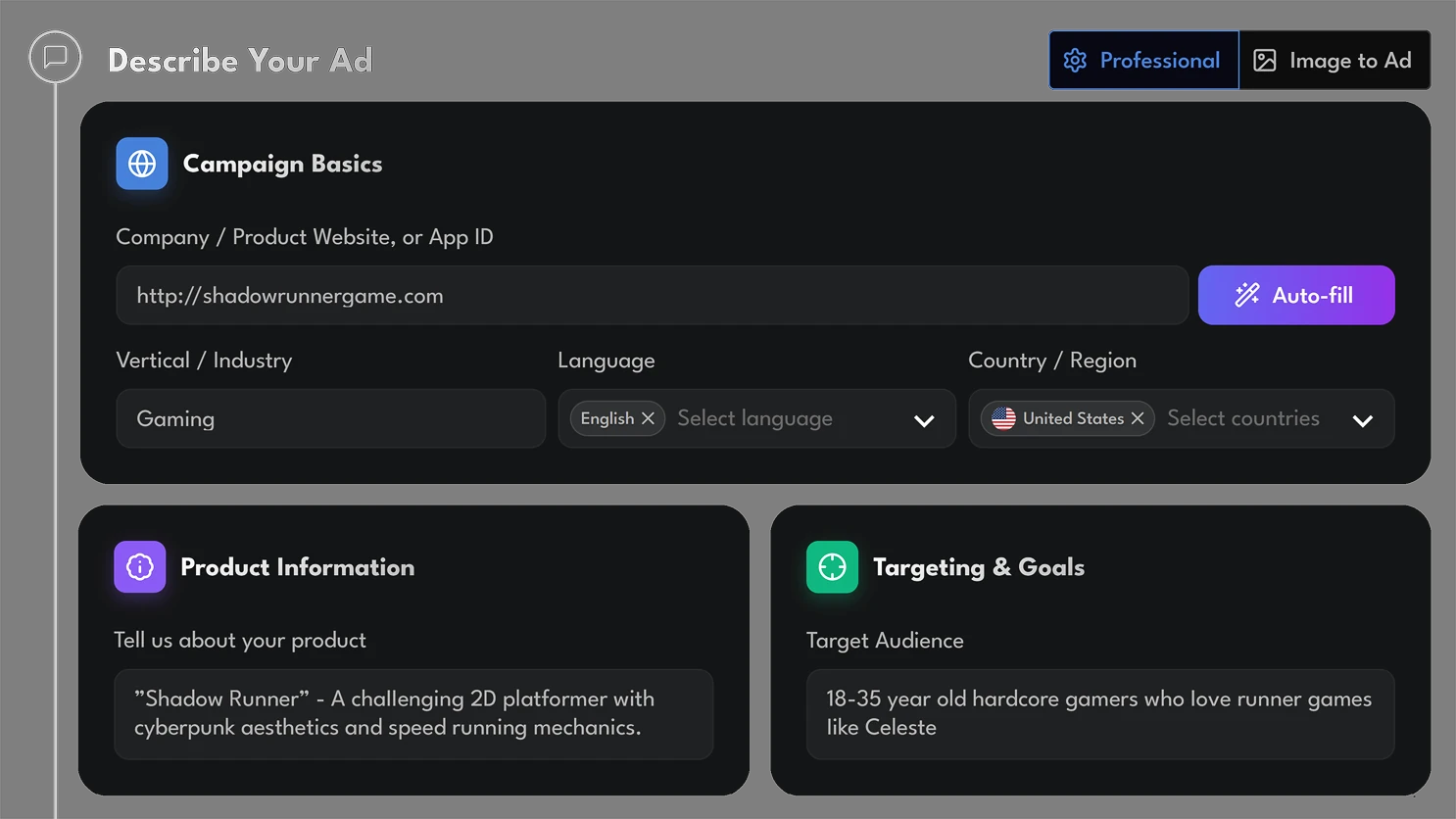Switch to the Professional tab
1456x819 pixels.
pyautogui.click(x=1143, y=61)
